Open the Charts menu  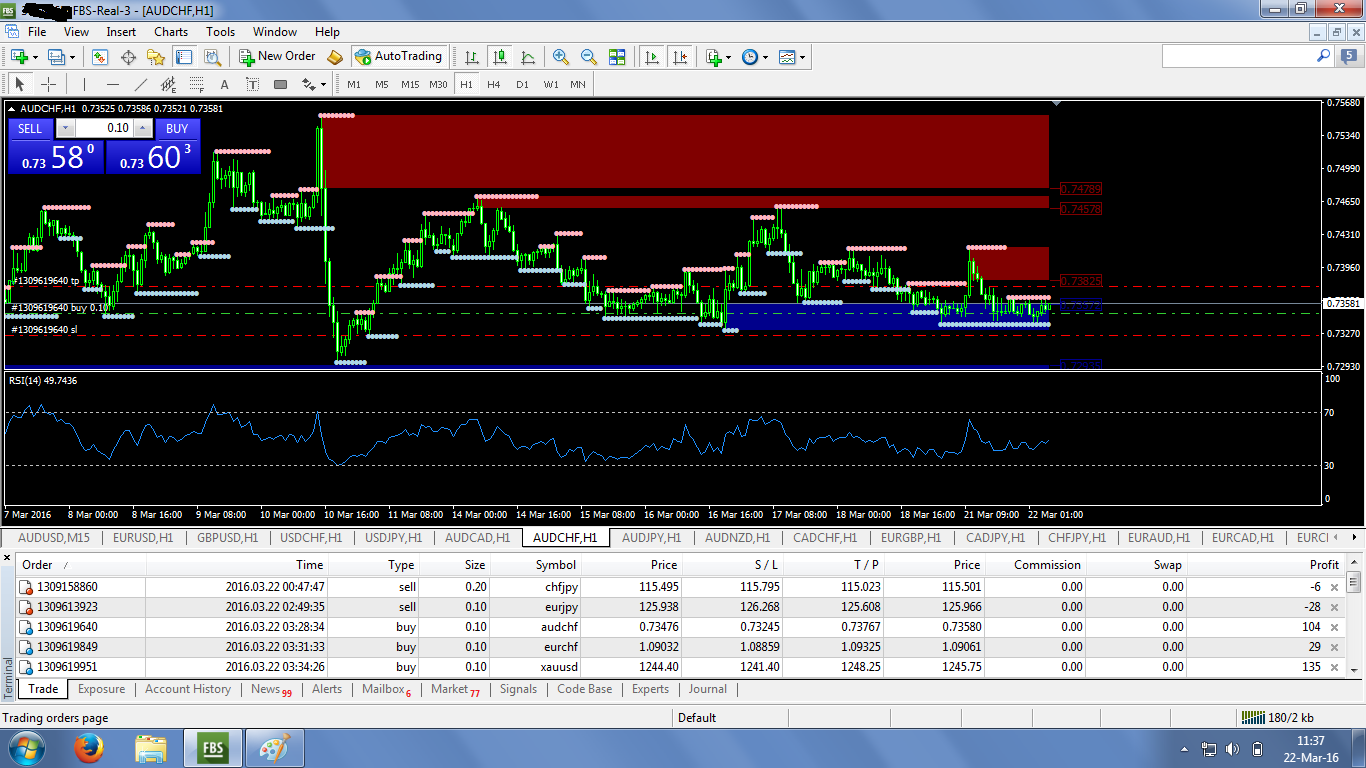[x=171, y=31]
